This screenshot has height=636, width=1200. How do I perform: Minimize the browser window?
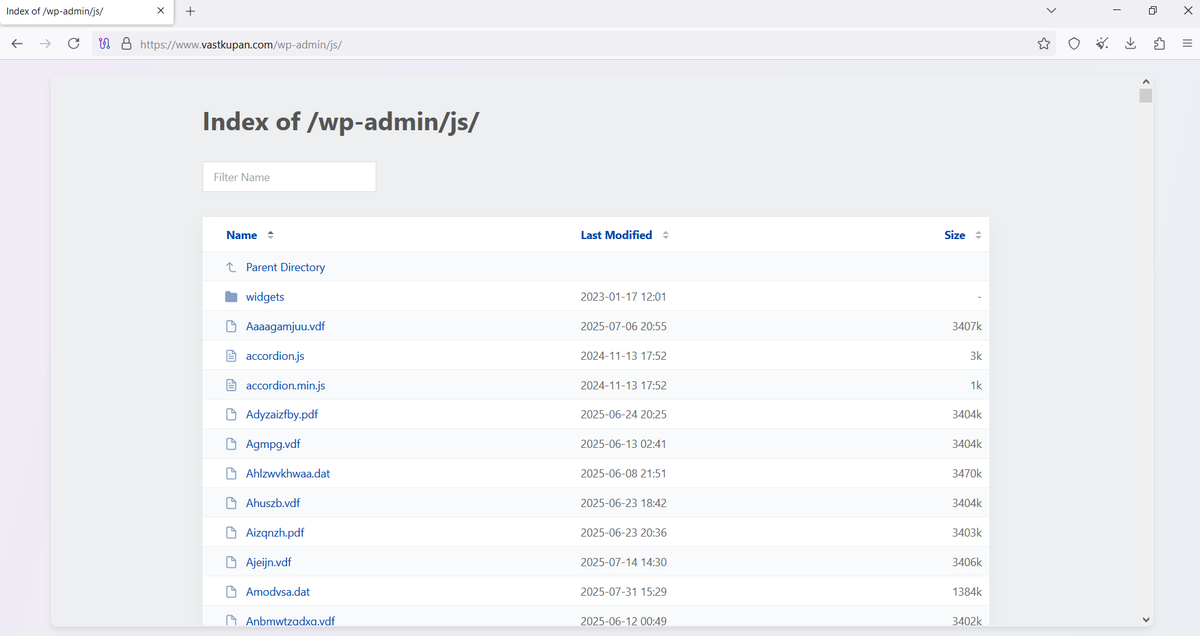point(1116,10)
